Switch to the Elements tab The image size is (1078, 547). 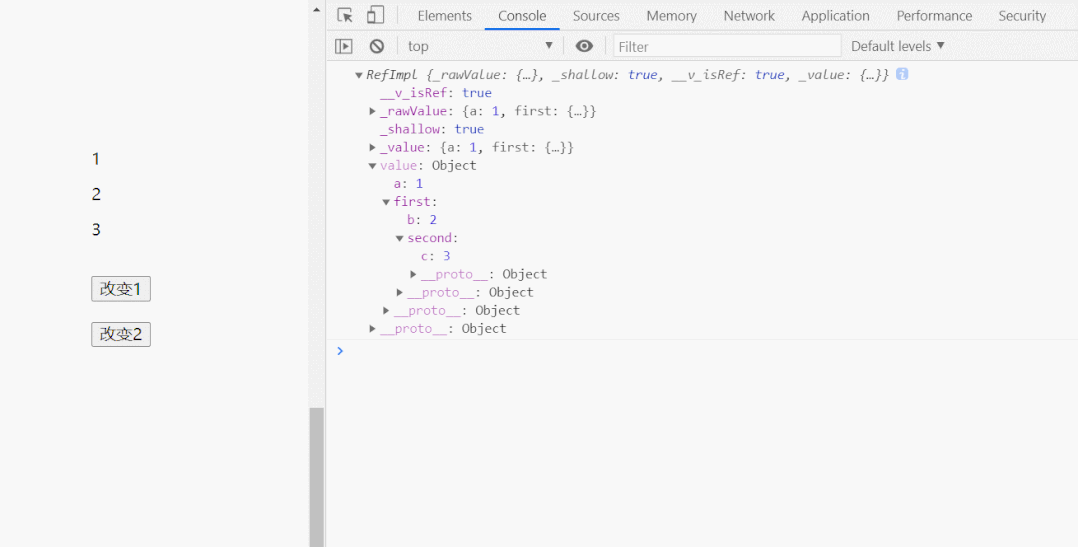pyautogui.click(x=444, y=16)
